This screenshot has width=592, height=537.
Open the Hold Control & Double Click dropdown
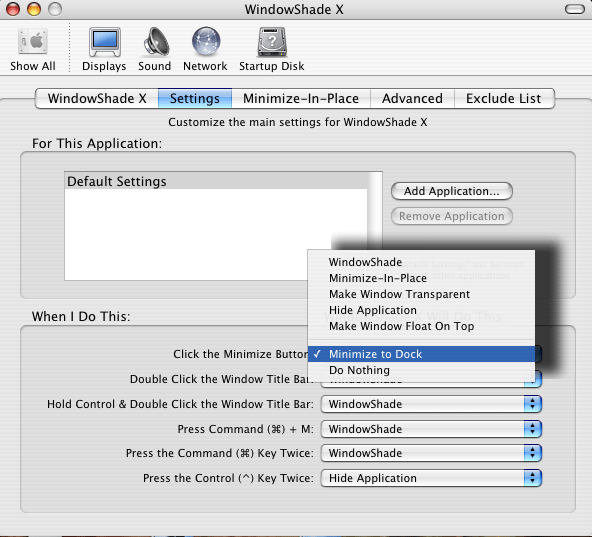click(431, 404)
